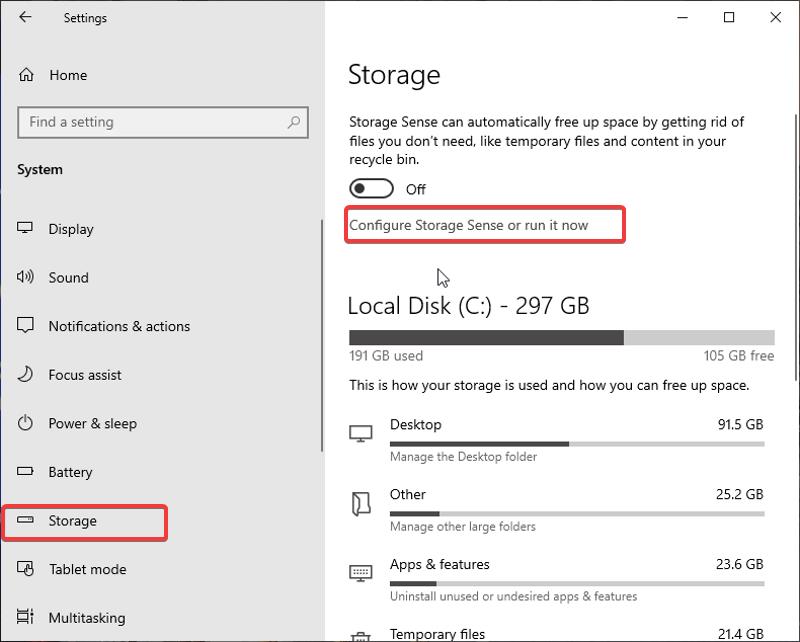Image resolution: width=800 pixels, height=642 pixels.
Task: Click the Multitasking icon
Action: coord(27,618)
